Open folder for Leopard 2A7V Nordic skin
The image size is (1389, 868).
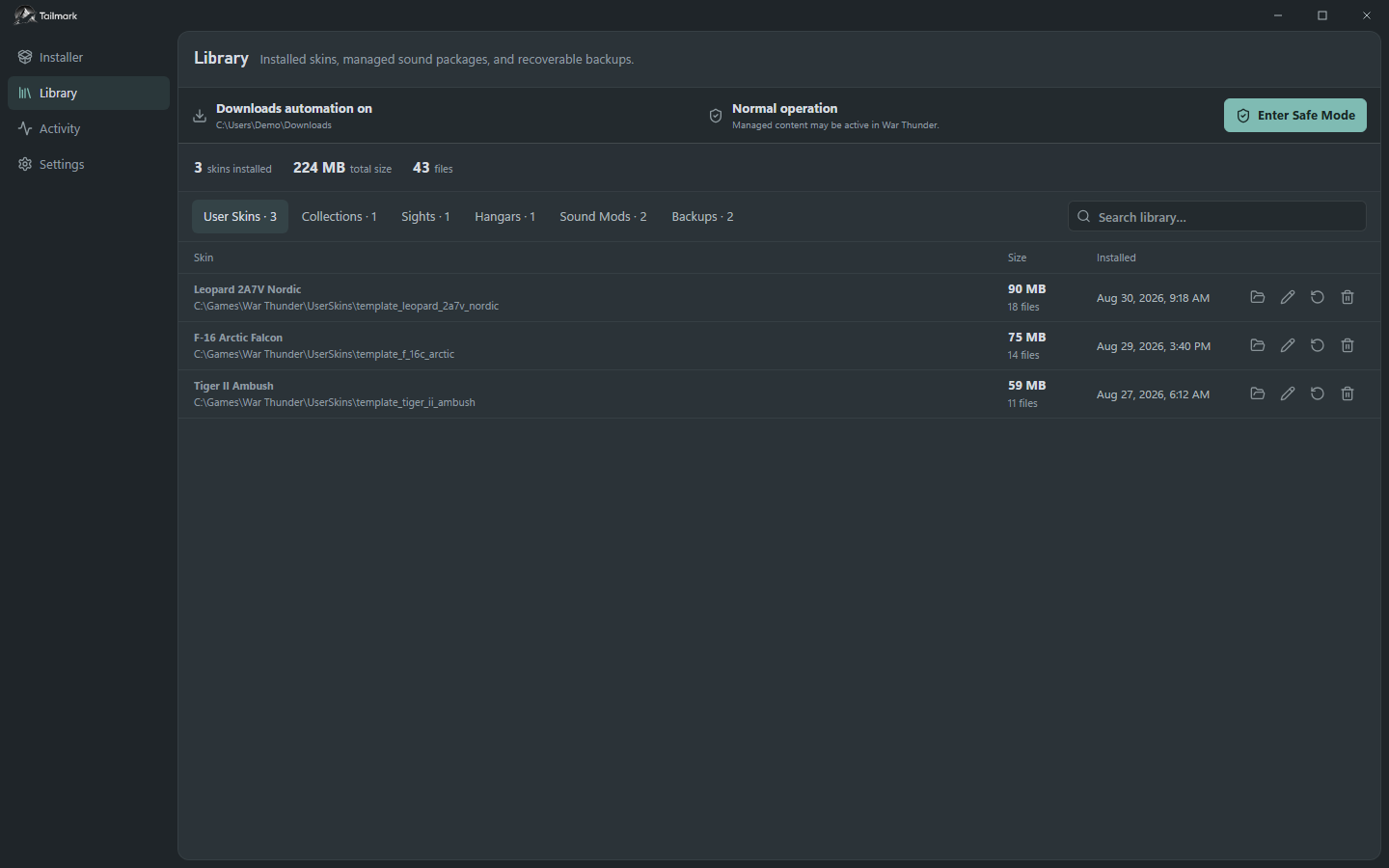(x=1257, y=297)
